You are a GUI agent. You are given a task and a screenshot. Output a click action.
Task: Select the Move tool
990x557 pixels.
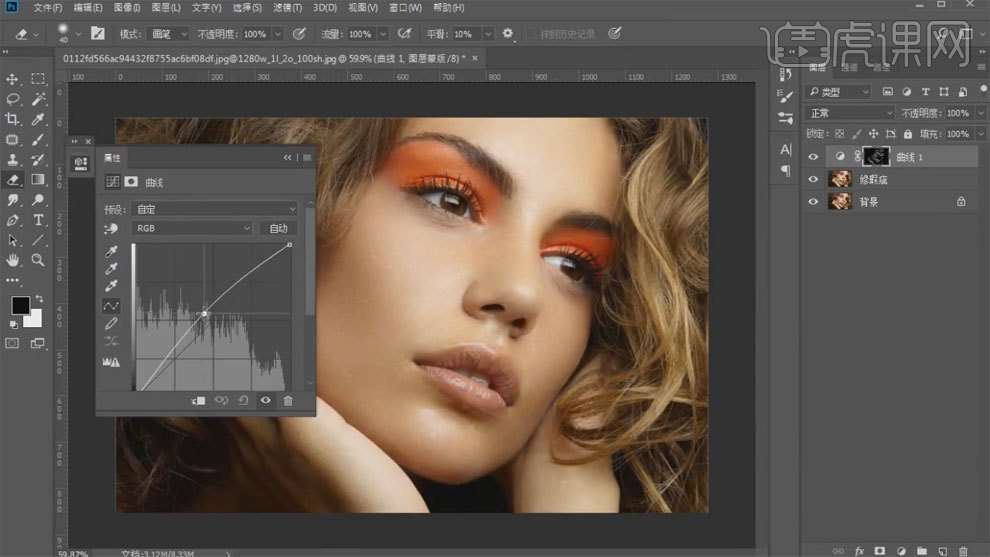pyautogui.click(x=12, y=79)
